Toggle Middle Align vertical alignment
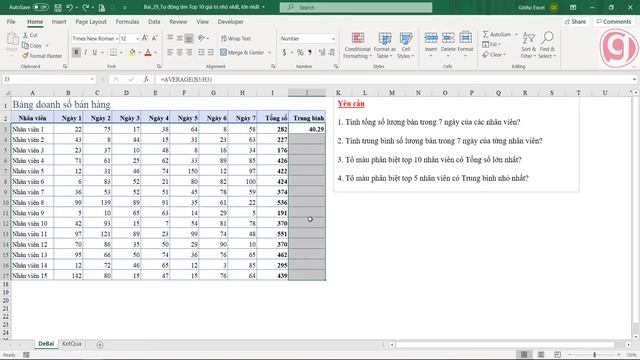The width and height of the screenshot is (640, 360). click(180, 38)
